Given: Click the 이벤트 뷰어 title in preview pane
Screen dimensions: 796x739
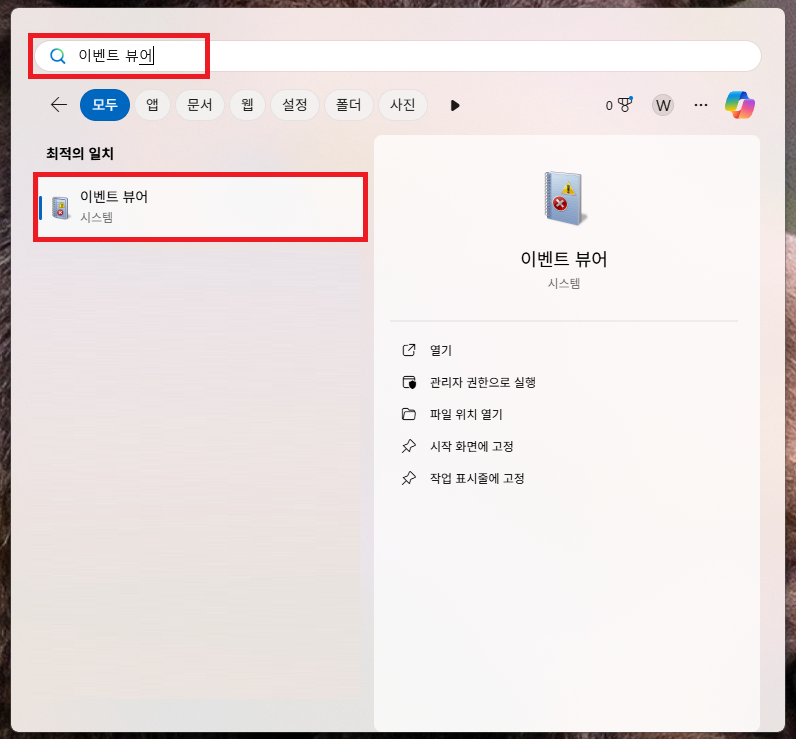Looking at the screenshot, I should click(x=563, y=259).
